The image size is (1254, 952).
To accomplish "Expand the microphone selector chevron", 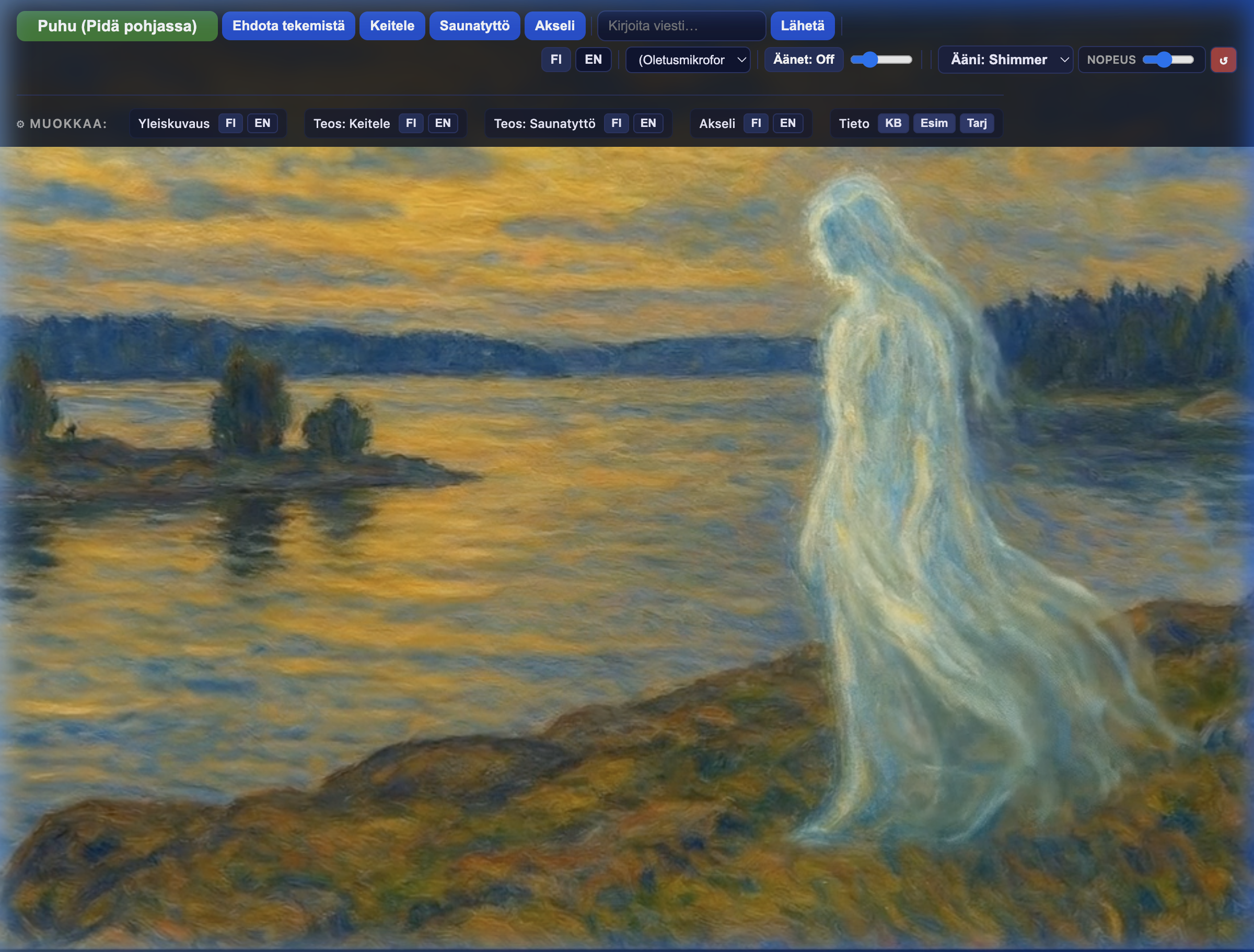I will click(742, 60).
